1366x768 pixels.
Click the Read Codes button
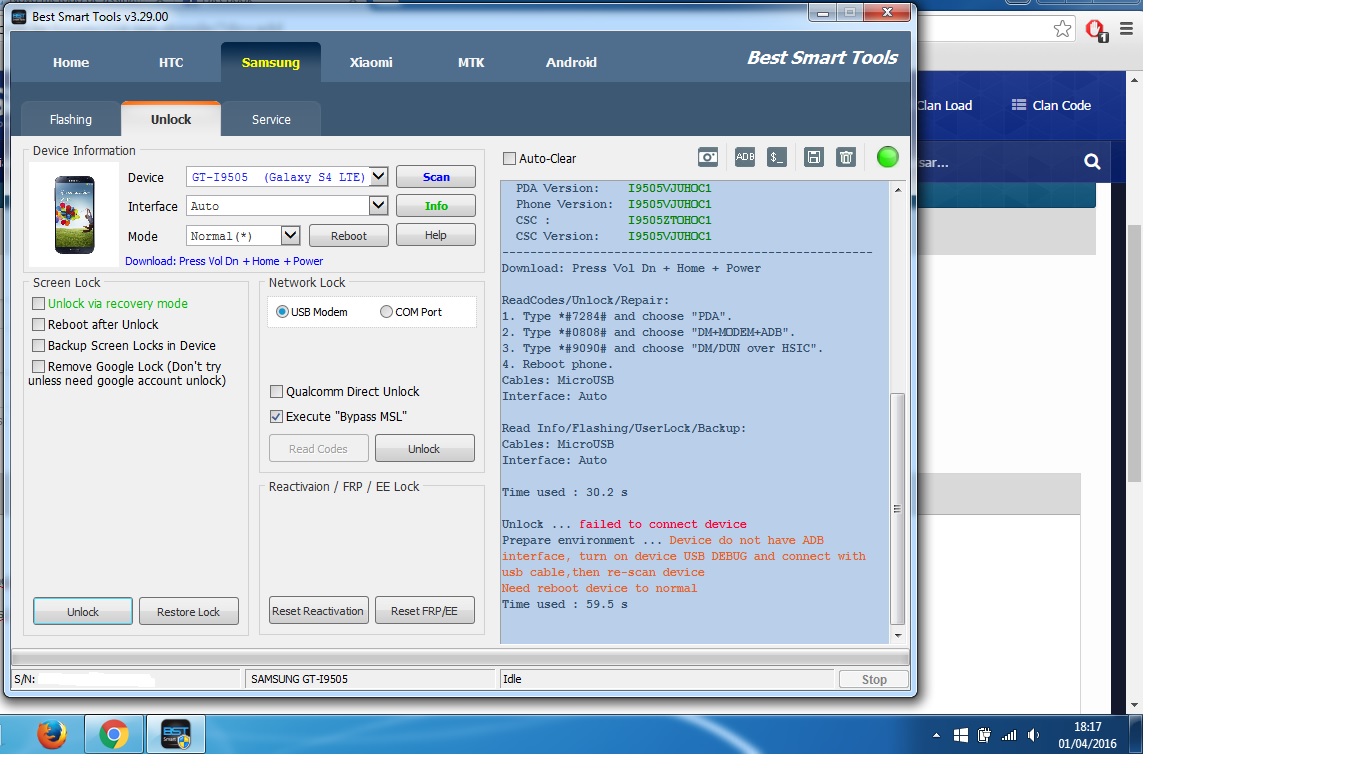(319, 449)
